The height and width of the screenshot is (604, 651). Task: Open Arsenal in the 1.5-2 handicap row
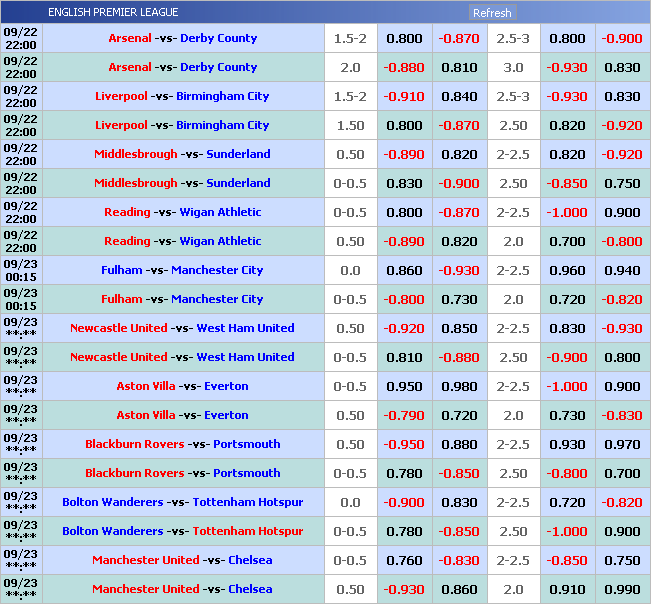[x=130, y=38]
